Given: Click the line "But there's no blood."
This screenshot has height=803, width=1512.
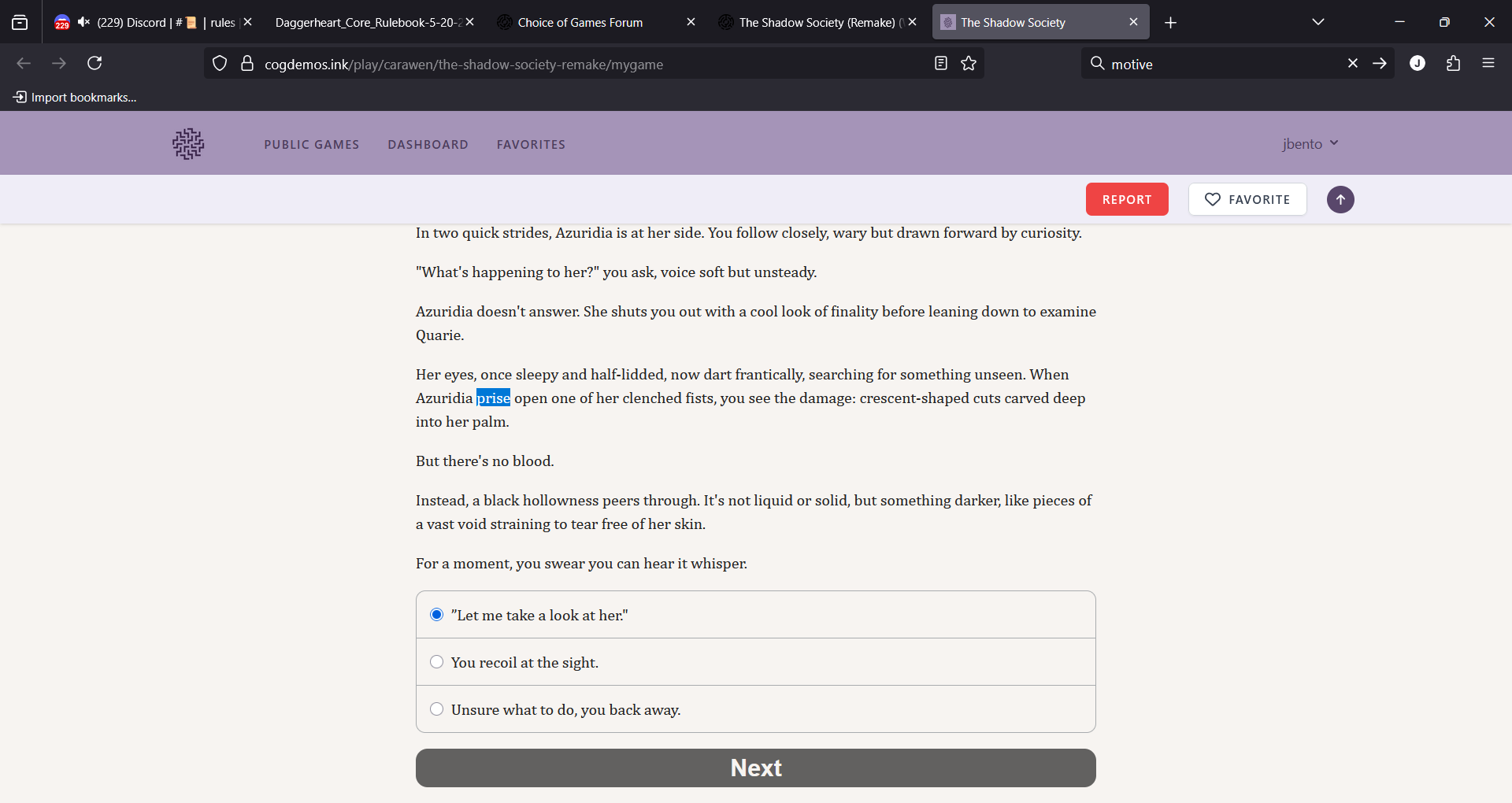Looking at the screenshot, I should click(x=485, y=461).
